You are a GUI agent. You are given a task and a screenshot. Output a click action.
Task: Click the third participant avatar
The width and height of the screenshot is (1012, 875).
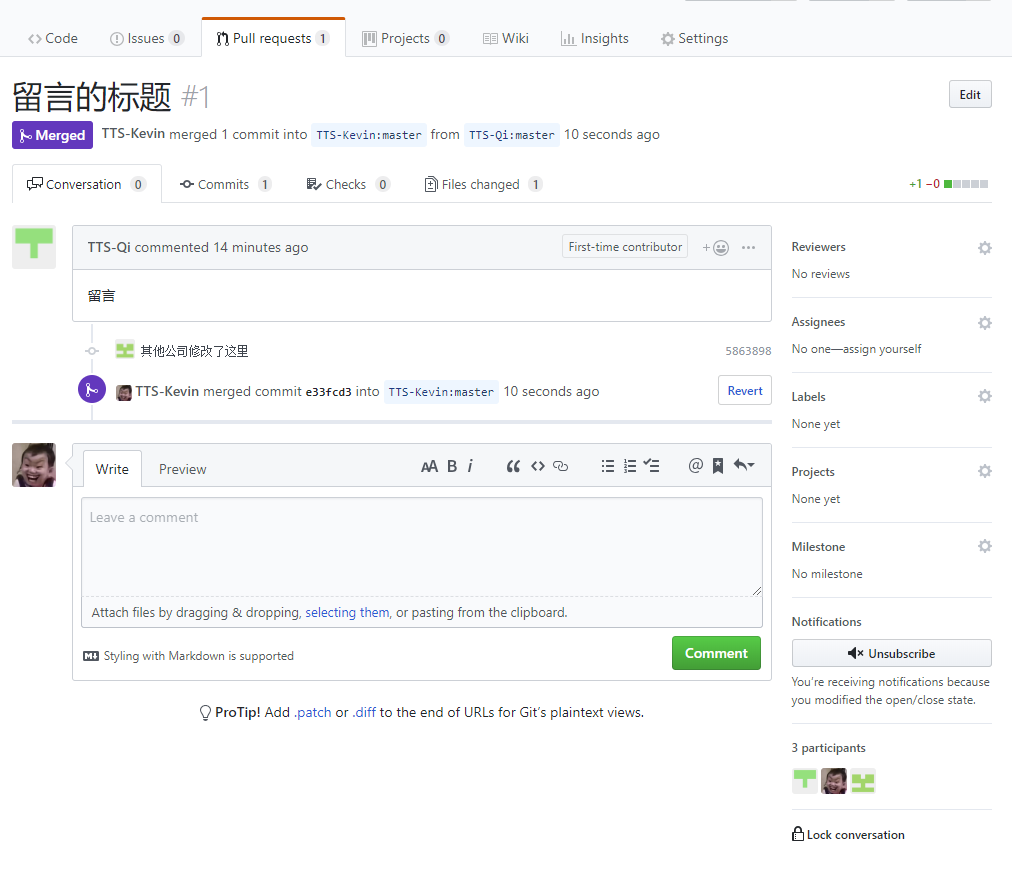[863, 781]
